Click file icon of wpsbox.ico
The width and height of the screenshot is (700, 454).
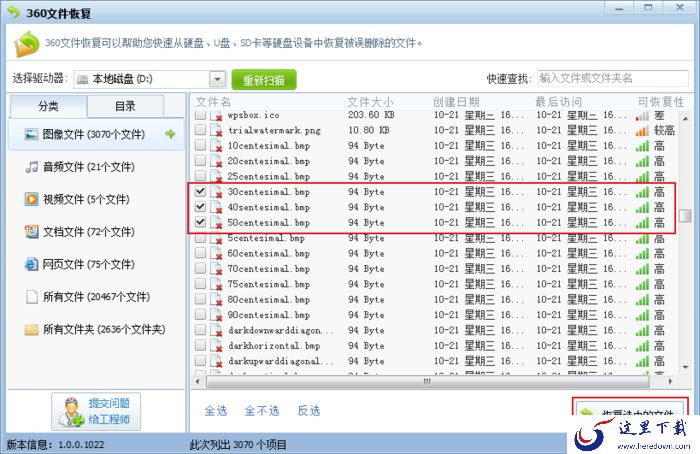coord(217,116)
